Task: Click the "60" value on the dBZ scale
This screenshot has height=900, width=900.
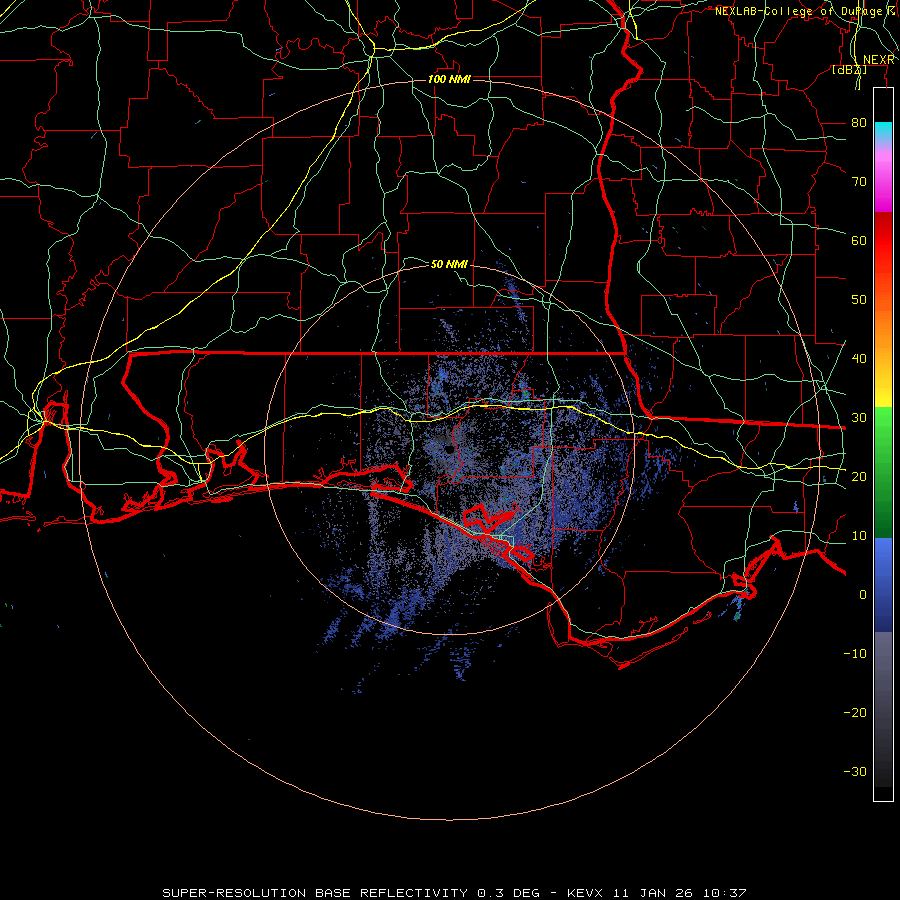Action: pyautogui.click(x=859, y=240)
